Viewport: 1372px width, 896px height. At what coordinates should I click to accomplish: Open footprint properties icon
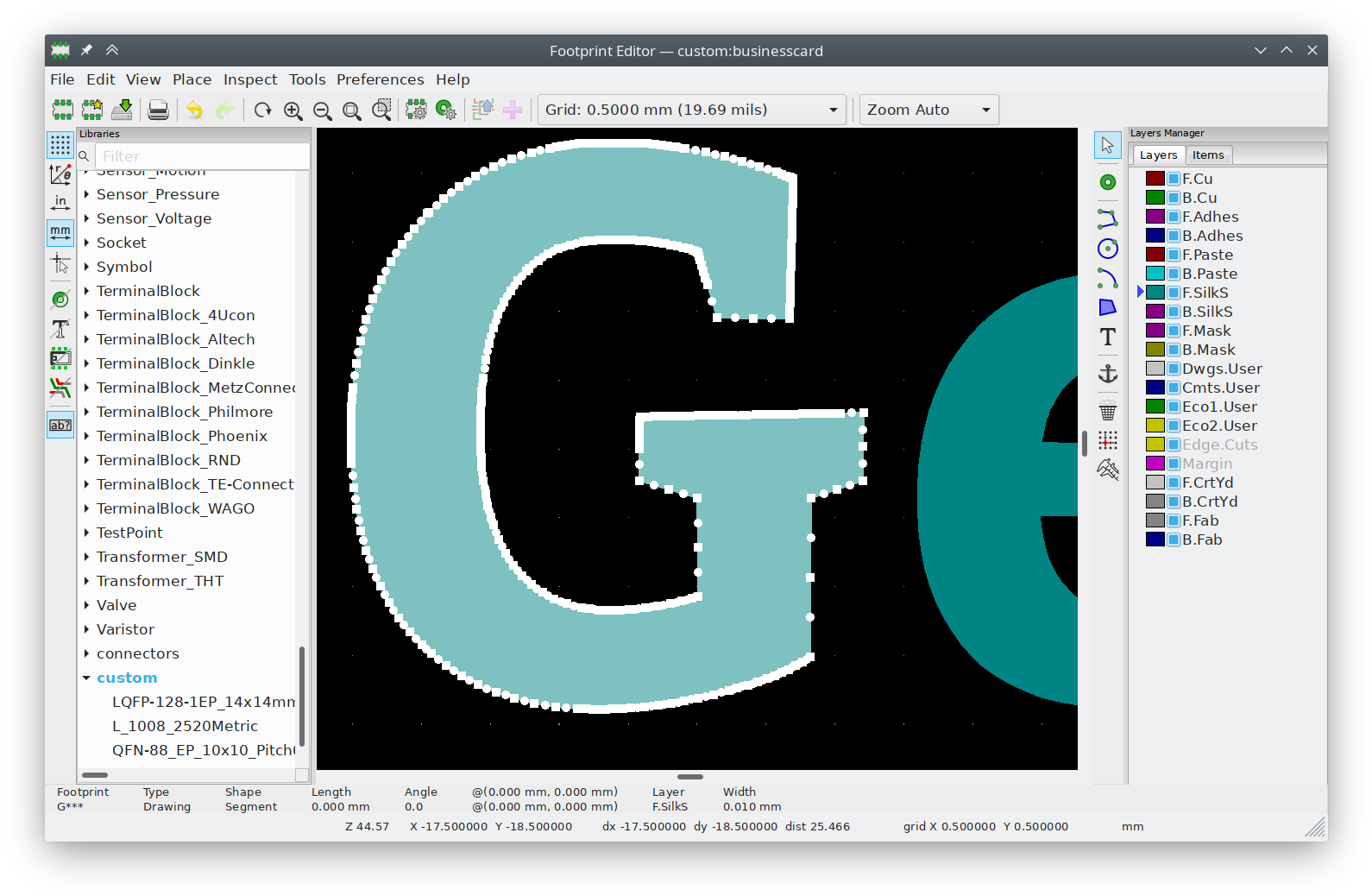[416, 110]
